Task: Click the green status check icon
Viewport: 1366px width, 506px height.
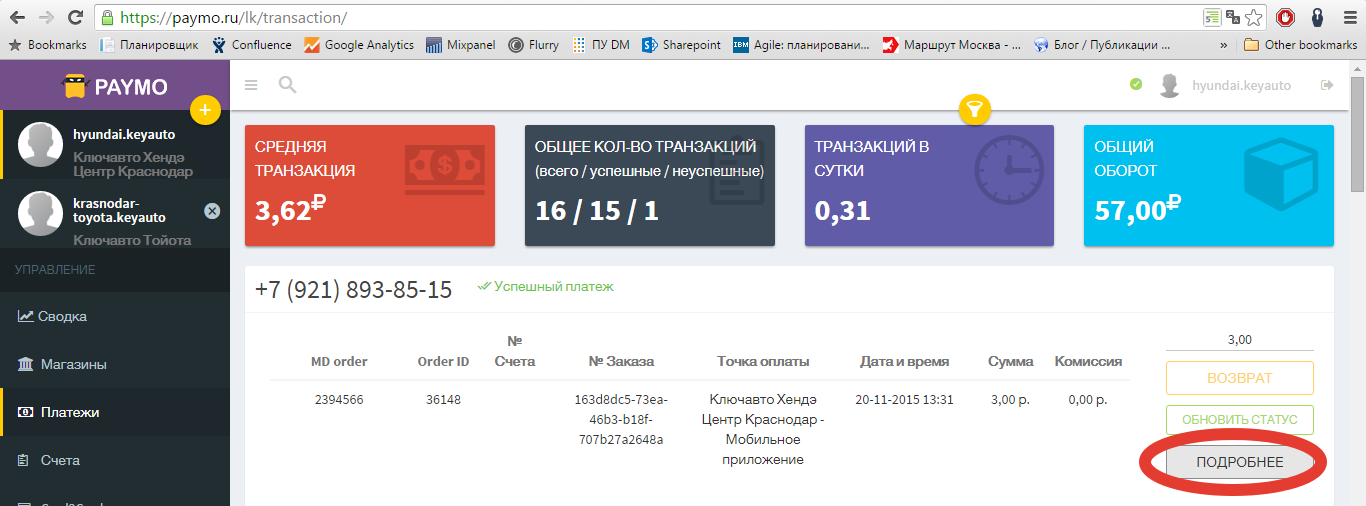Action: [1136, 85]
